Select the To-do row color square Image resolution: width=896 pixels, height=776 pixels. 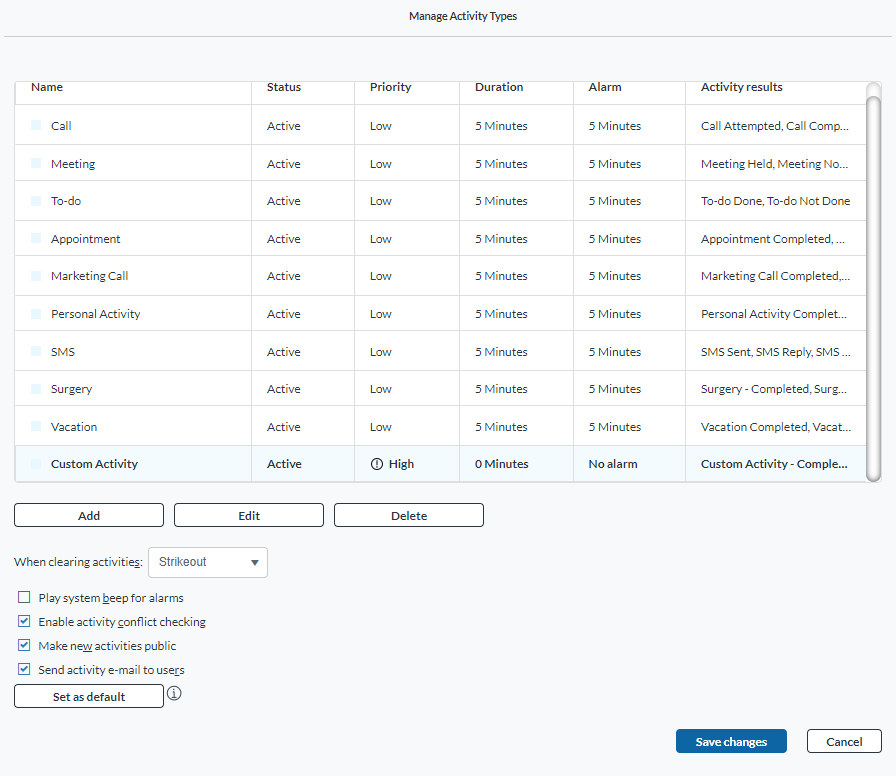click(x=36, y=201)
